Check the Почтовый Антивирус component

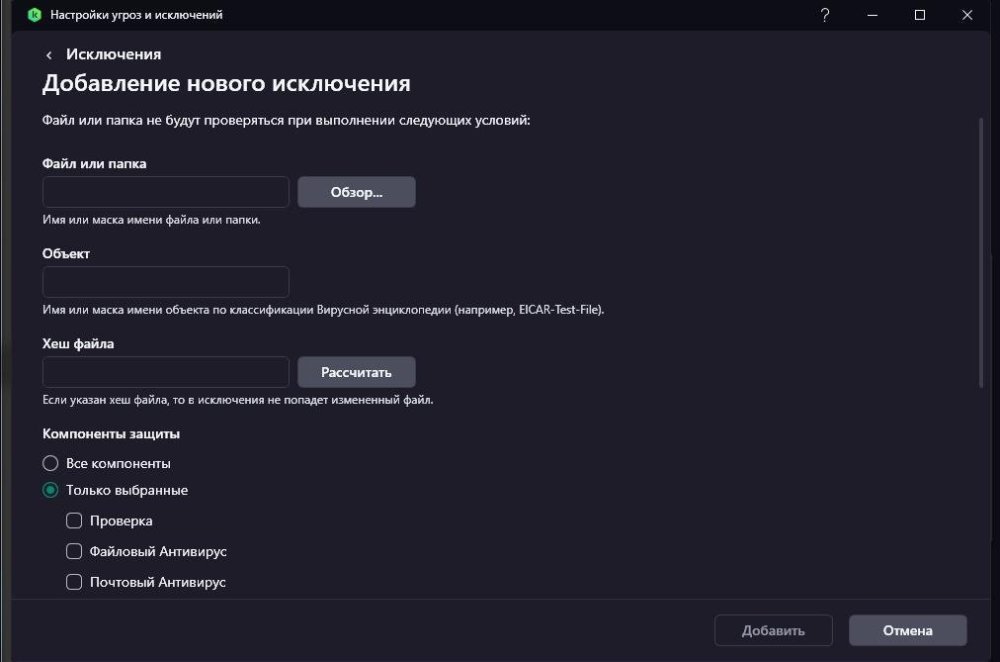(x=74, y=582)
